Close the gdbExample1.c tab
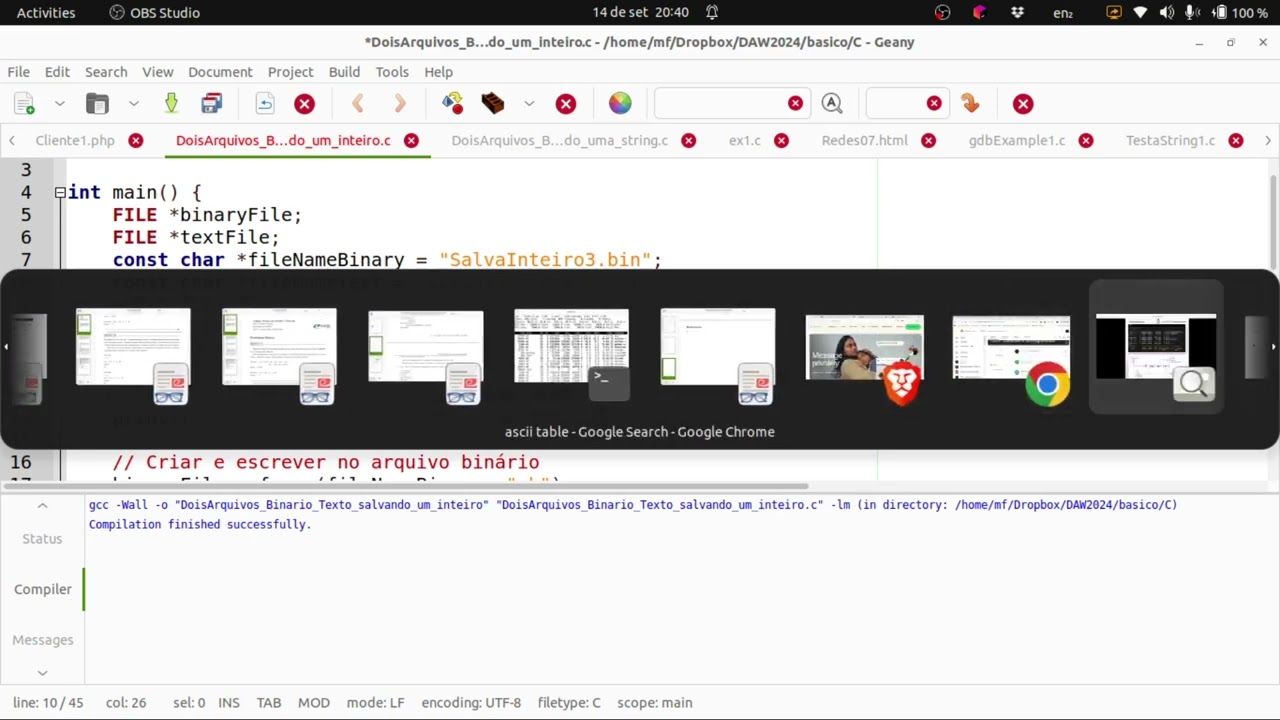Image resolution: width=1280 pixels, height=720 pixels. click(1086, 140)
